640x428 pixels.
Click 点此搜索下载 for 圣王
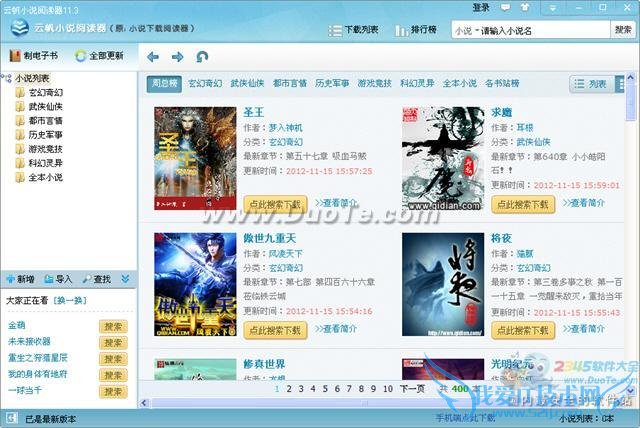(x=275, y=204)
